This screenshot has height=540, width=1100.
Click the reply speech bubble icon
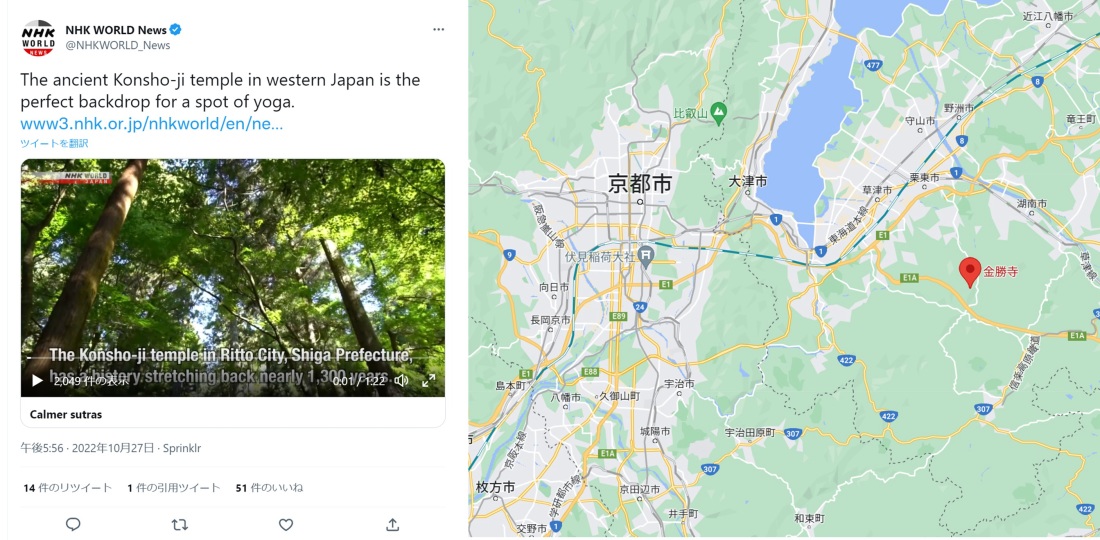click(73, 525)
